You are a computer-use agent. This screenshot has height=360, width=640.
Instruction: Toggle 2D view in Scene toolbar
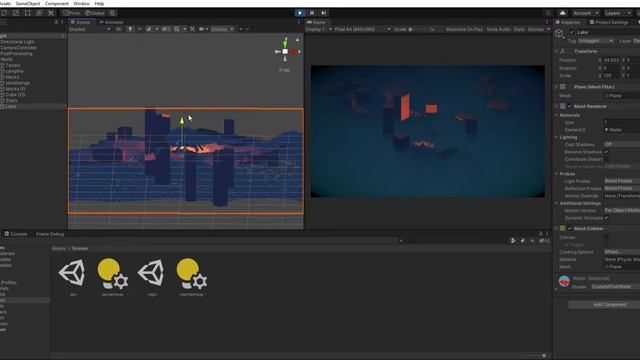coord(118,29)
